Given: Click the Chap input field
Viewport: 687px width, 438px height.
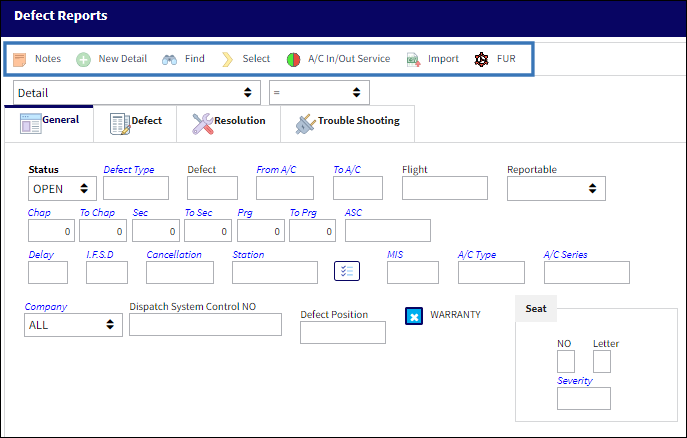Looking at the screenshot, I should point(51,230).
